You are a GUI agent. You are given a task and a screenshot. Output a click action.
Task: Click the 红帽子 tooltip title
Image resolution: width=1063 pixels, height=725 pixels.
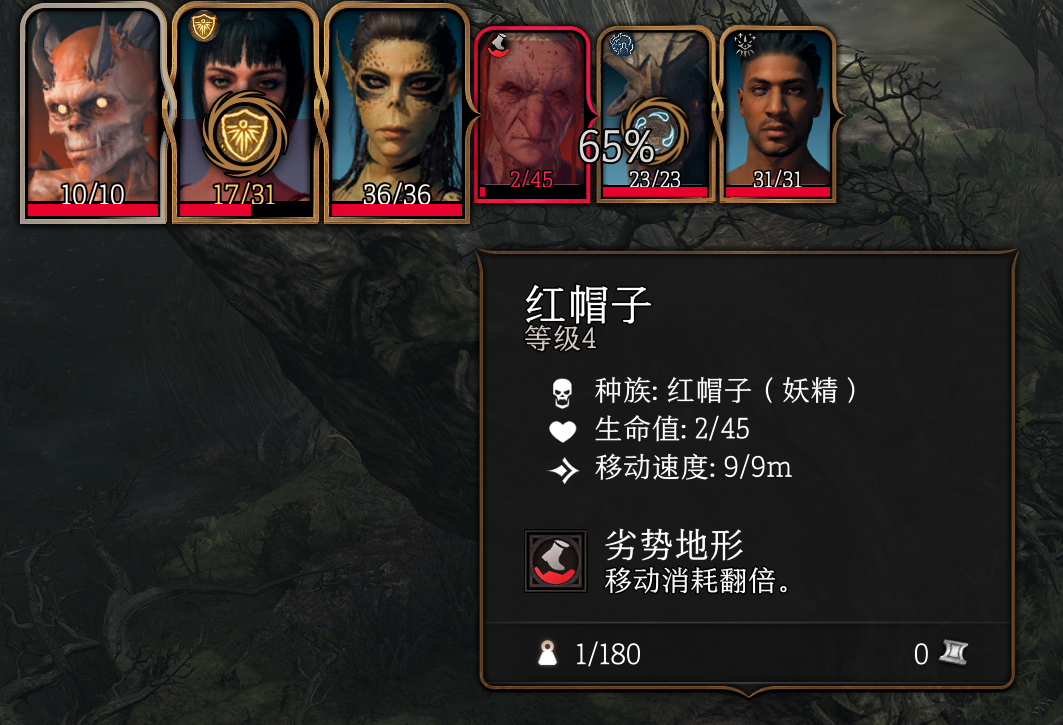click(x=588, y=304)
